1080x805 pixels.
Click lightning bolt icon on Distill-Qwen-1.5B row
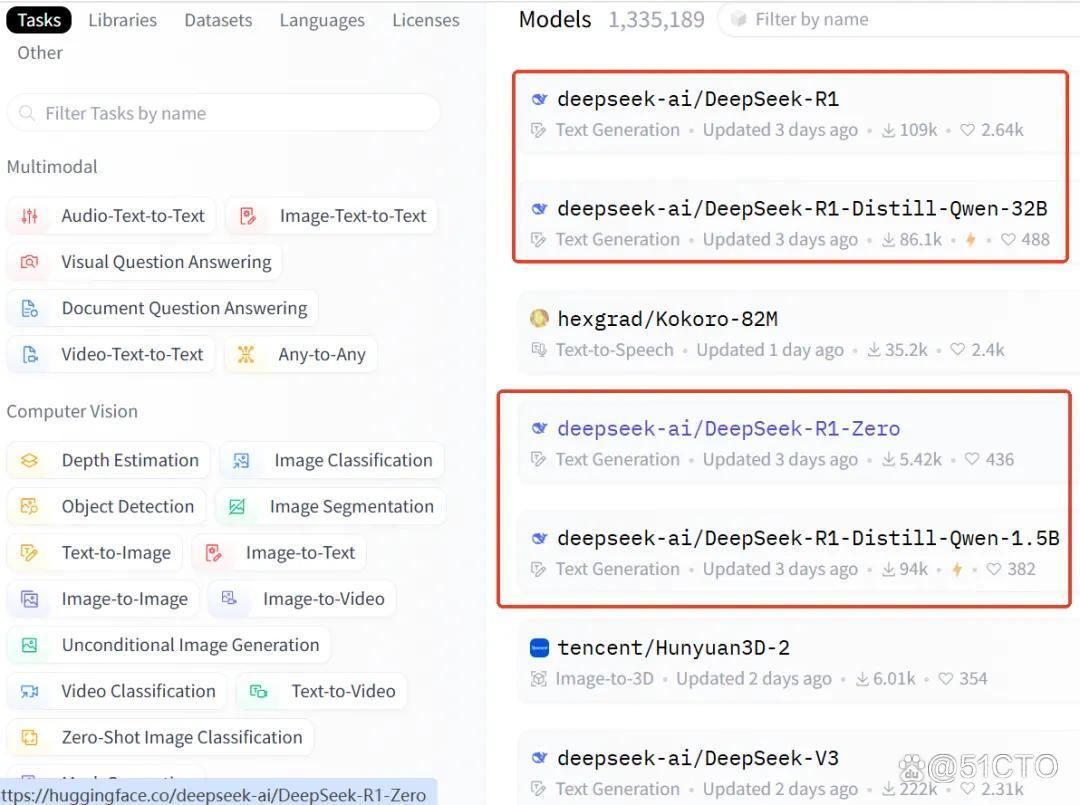[x=957, y=569]
